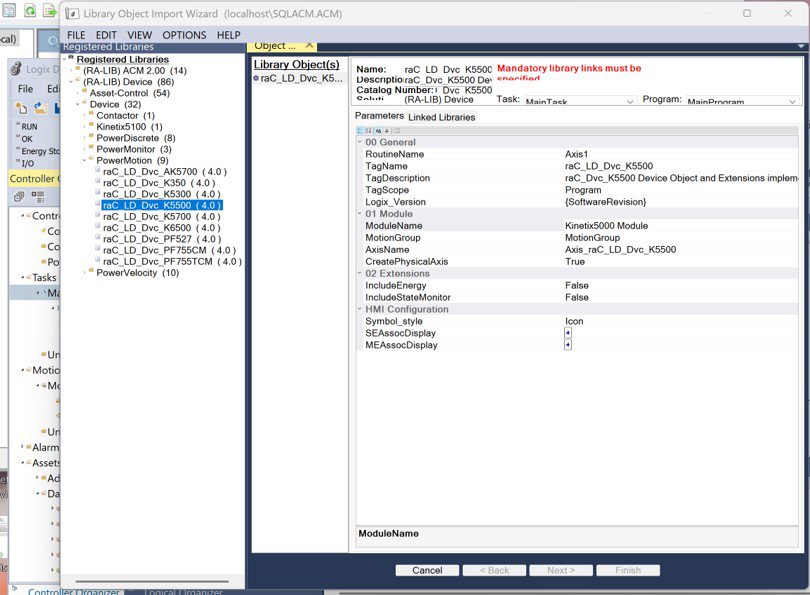Image resolution: width=810 pixels, height=595 pixels.
Task: Click the MEAssocDisplay value button
Action: [568, 345]
